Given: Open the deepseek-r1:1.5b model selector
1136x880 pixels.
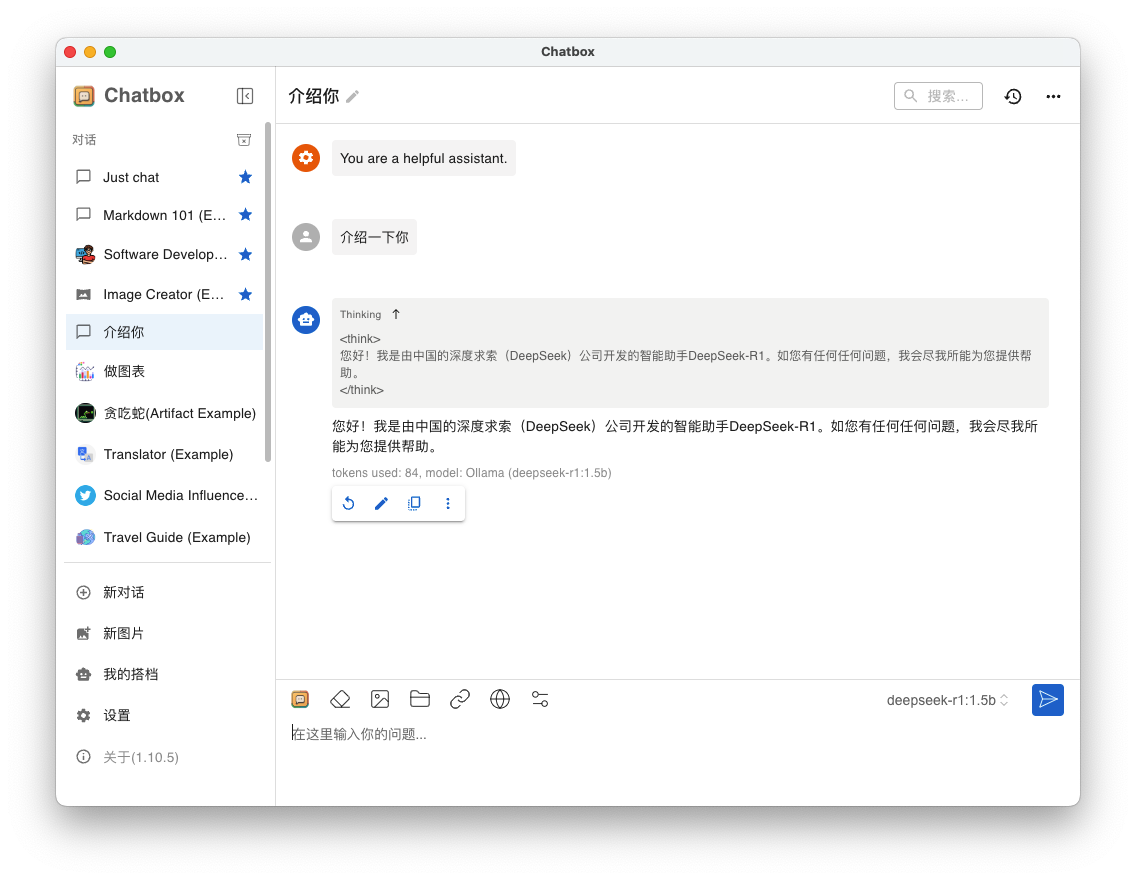Looking at the screenshot, I should pyautogui.click(x=947, y=700).
